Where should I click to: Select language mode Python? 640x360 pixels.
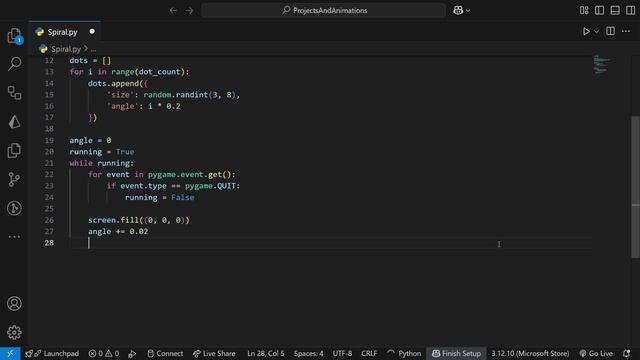pyautogui.click(x=409, y=353)
